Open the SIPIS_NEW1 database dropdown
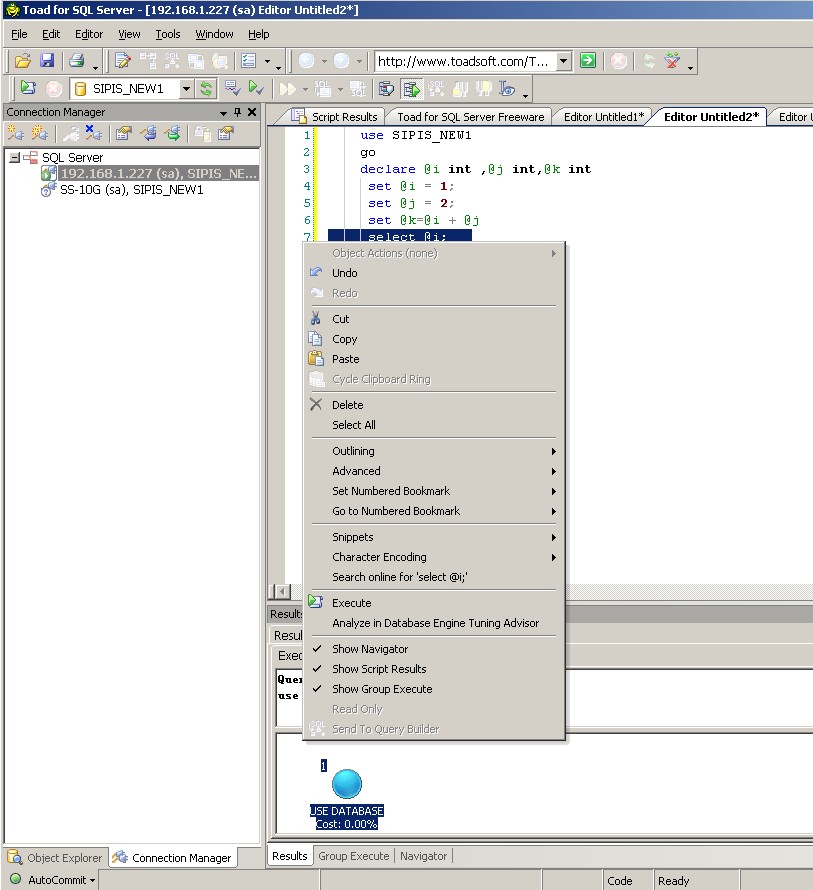The image size is (813, 890). [186, 89]
